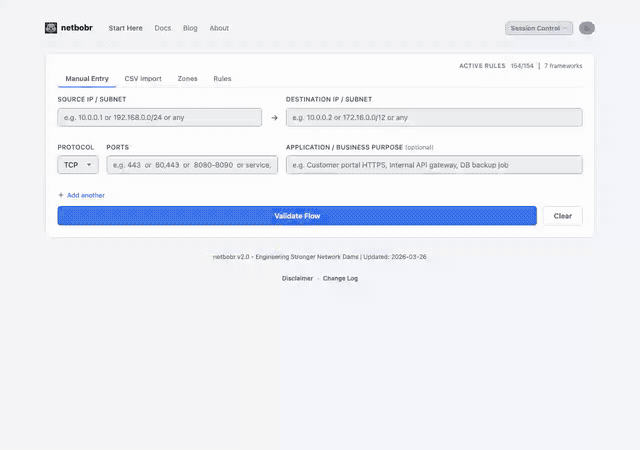This screenshot has height=450, width=640.
Task: Focus the Source IP / Subnet field
Action: pyautogui.click(x=160, y=118)
